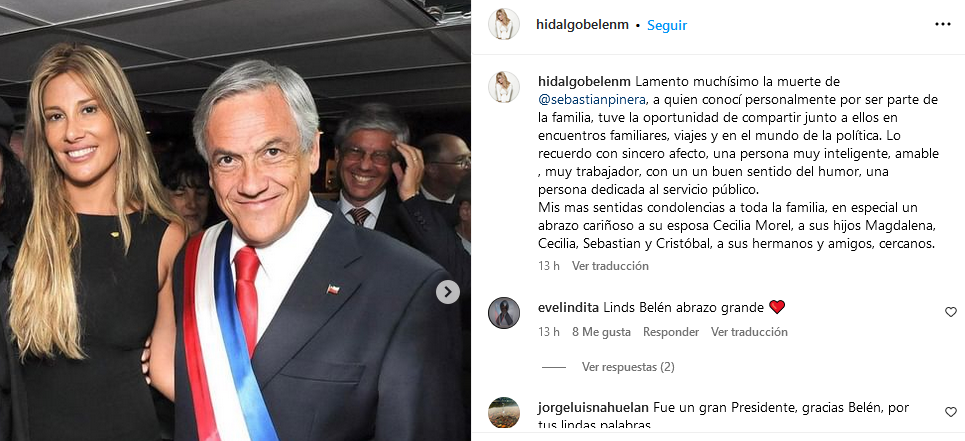The image size is (965, 441).
Task: Open the @sebastianpinera mention link
Action: [591, 100]
